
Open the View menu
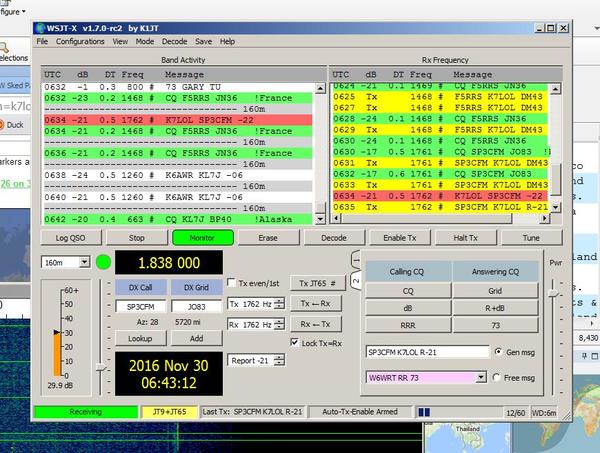(120, 41)
